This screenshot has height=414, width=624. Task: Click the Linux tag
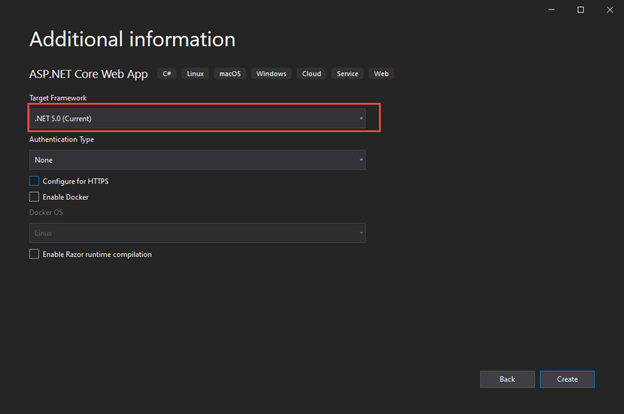coord(195,74)
